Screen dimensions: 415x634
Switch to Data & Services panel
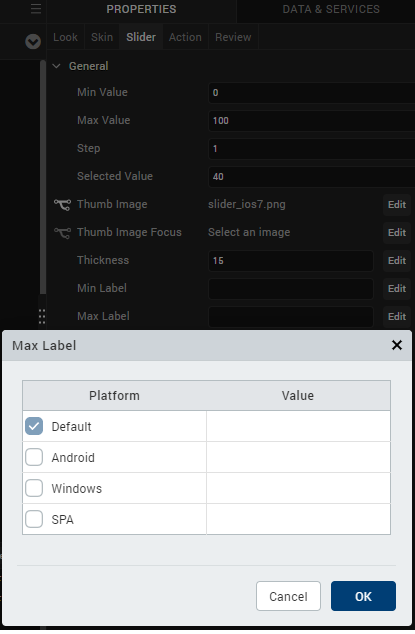coord(331,9)
